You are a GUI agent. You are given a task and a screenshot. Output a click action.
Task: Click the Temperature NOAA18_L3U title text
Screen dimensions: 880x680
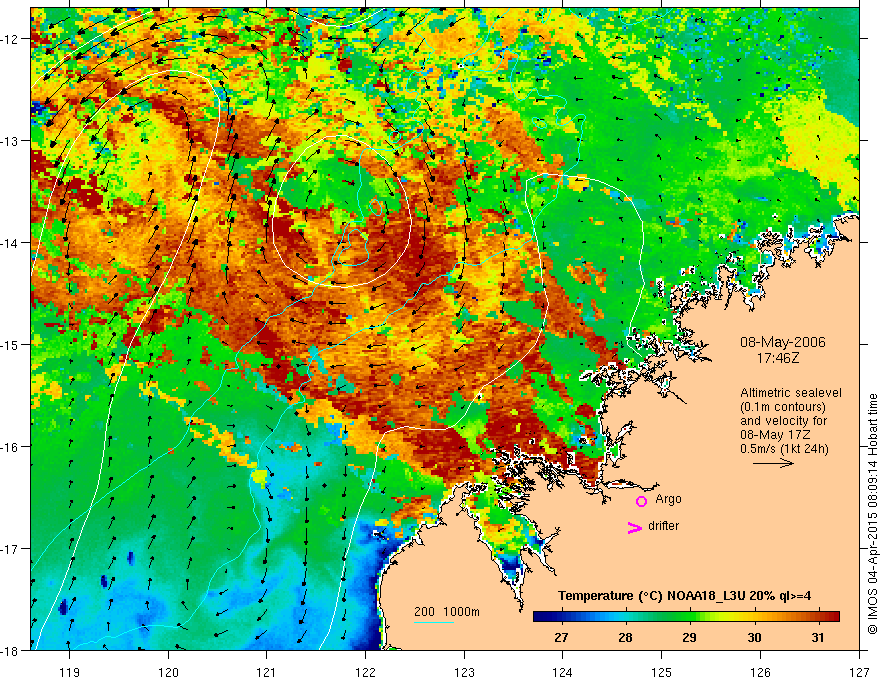click(x=684, y=596)
